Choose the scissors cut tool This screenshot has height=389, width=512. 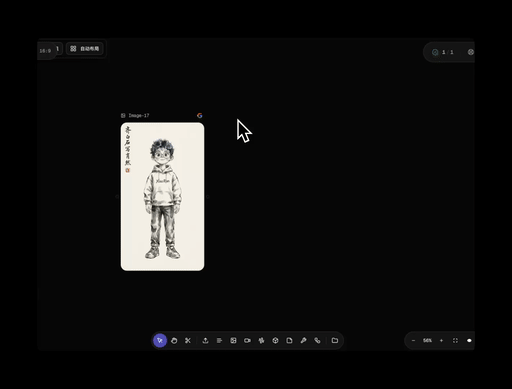(x=188, y=340)
